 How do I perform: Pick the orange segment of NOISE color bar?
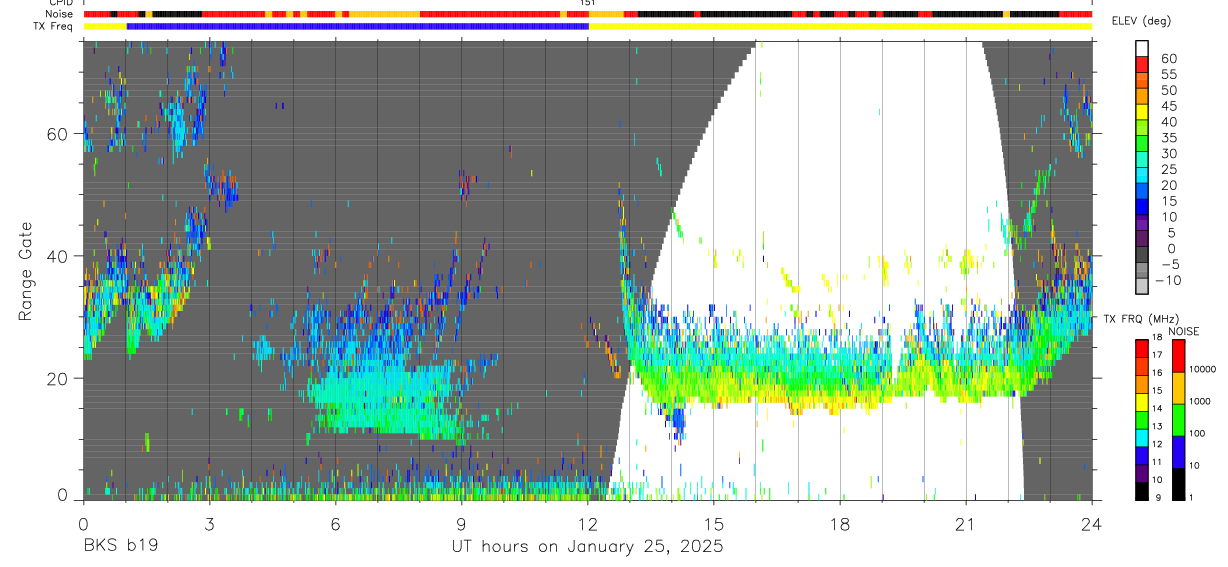click(x=1177, y=388)
